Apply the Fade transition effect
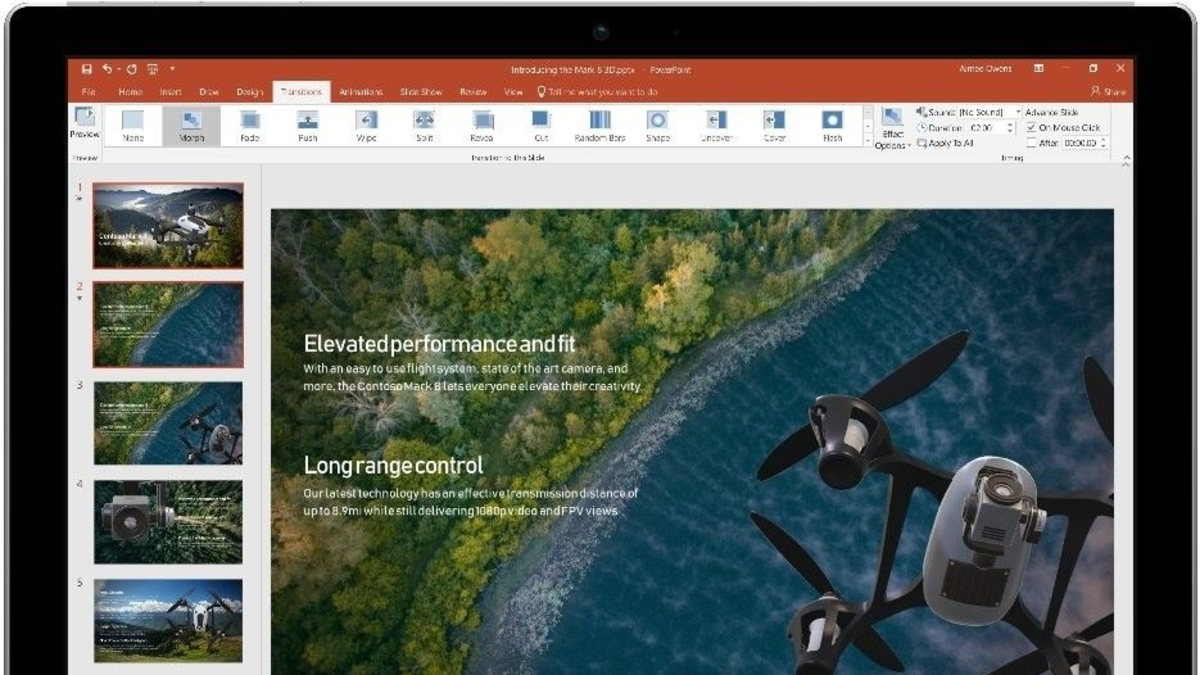1200x675 pixels. (x=249, y=126)
